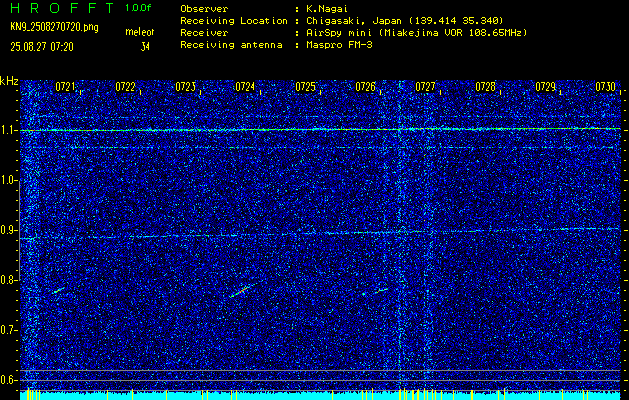Click the 0.8 frequency axis label
Viewport: 629px width, 400px height.
pos(8,280)
